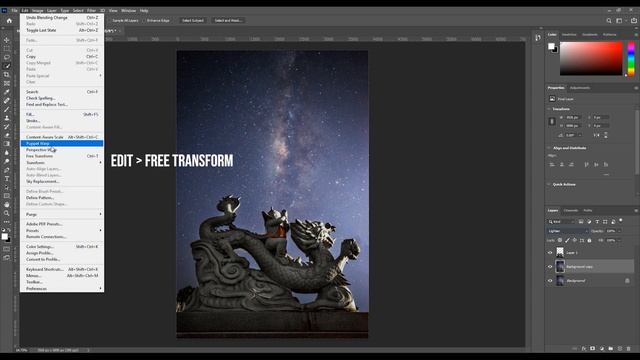The image size is (640, 360).
Task: Choose Sky Replacement from Edit menu
Action: click(62, 181)
